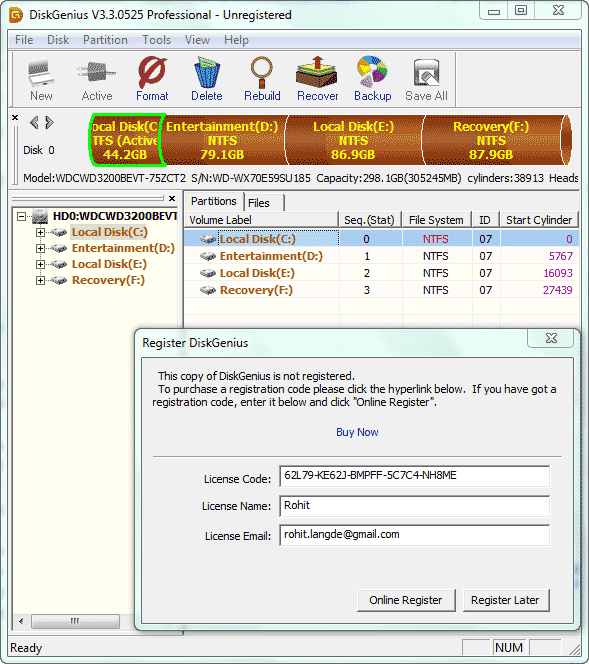The width and height of the screenshot is (589, 664).
Task: Click the Register Later button
Action: coord(506,600)
